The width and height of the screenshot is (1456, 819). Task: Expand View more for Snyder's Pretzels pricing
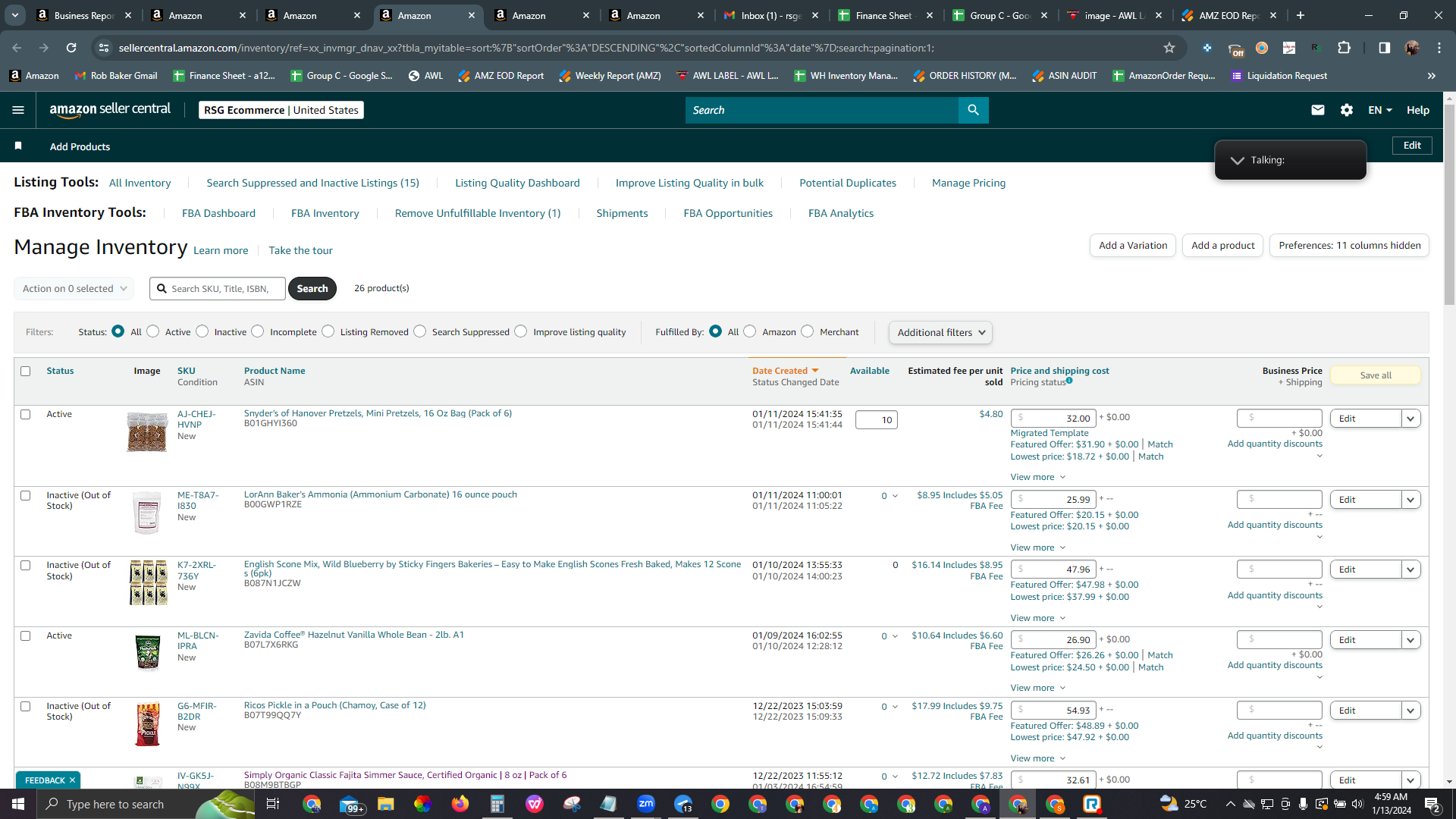coord(1038,477)
